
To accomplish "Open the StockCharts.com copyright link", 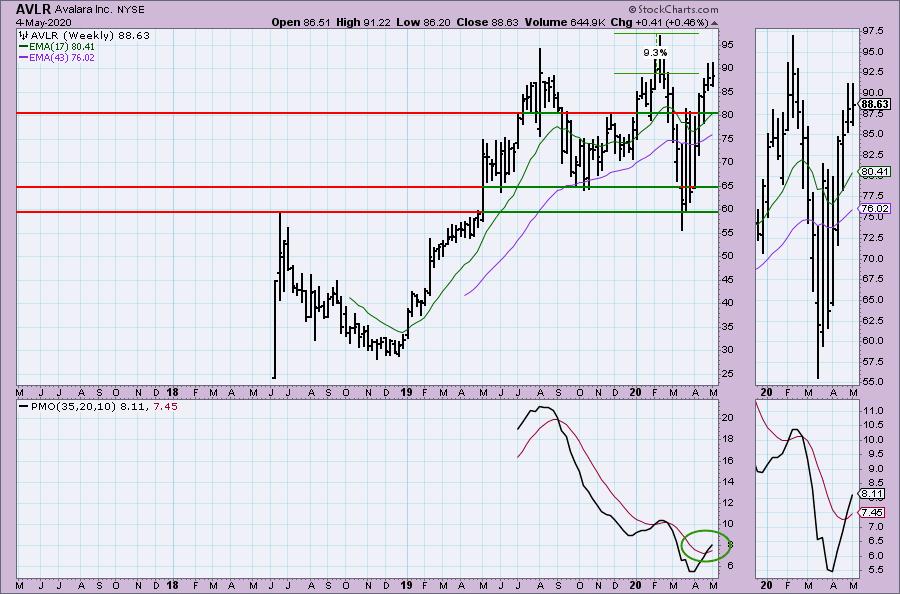I will (x=673, y=9).
